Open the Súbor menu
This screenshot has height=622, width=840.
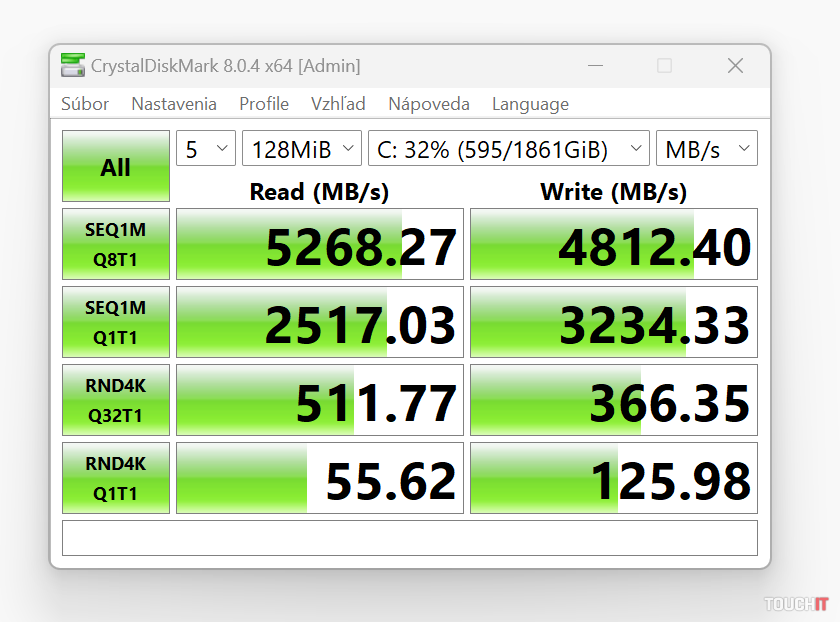click(x=85, y=104)
